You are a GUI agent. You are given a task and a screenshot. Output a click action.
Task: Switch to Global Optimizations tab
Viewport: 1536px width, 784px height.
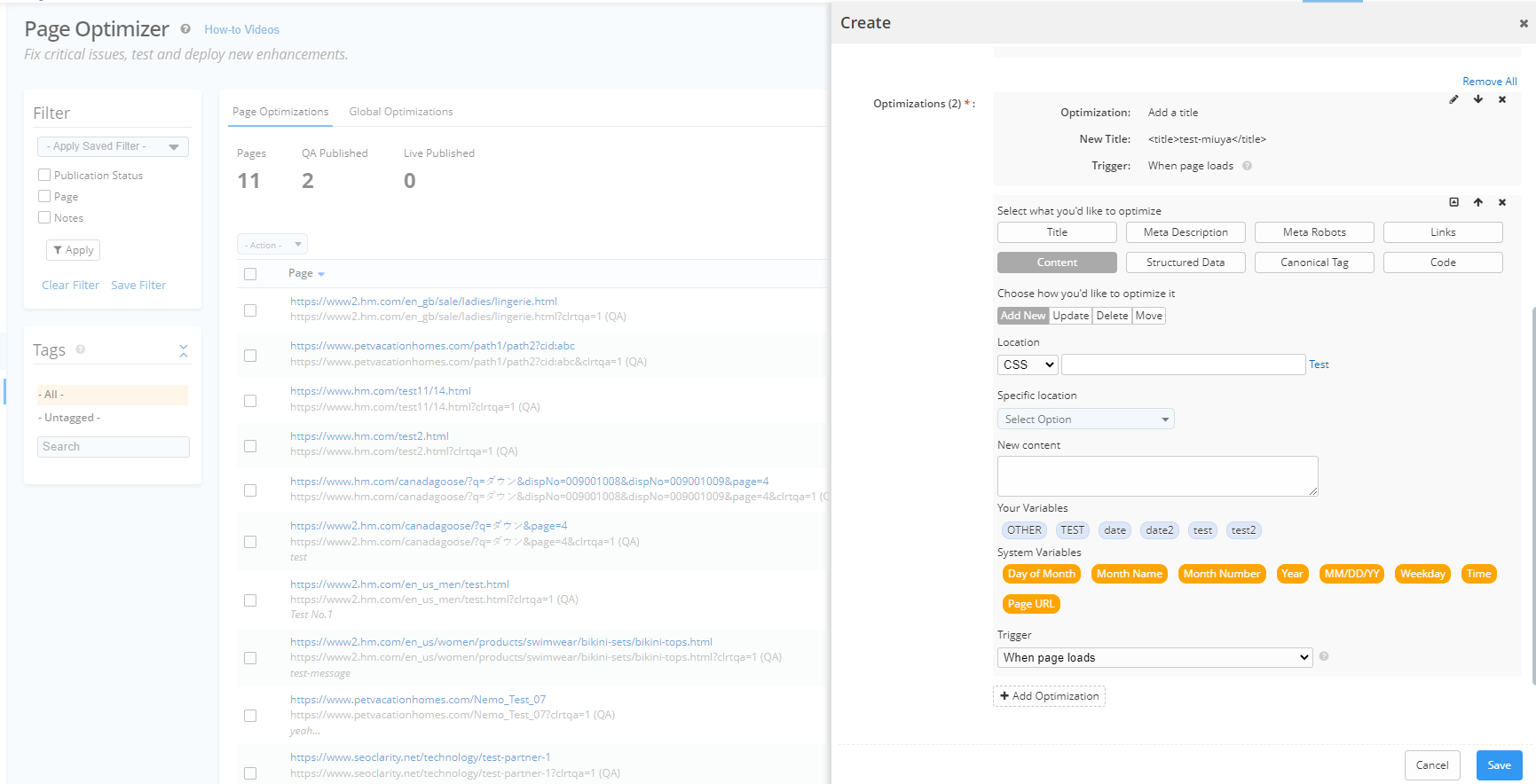pyautogui.click(x=401, y=112)
